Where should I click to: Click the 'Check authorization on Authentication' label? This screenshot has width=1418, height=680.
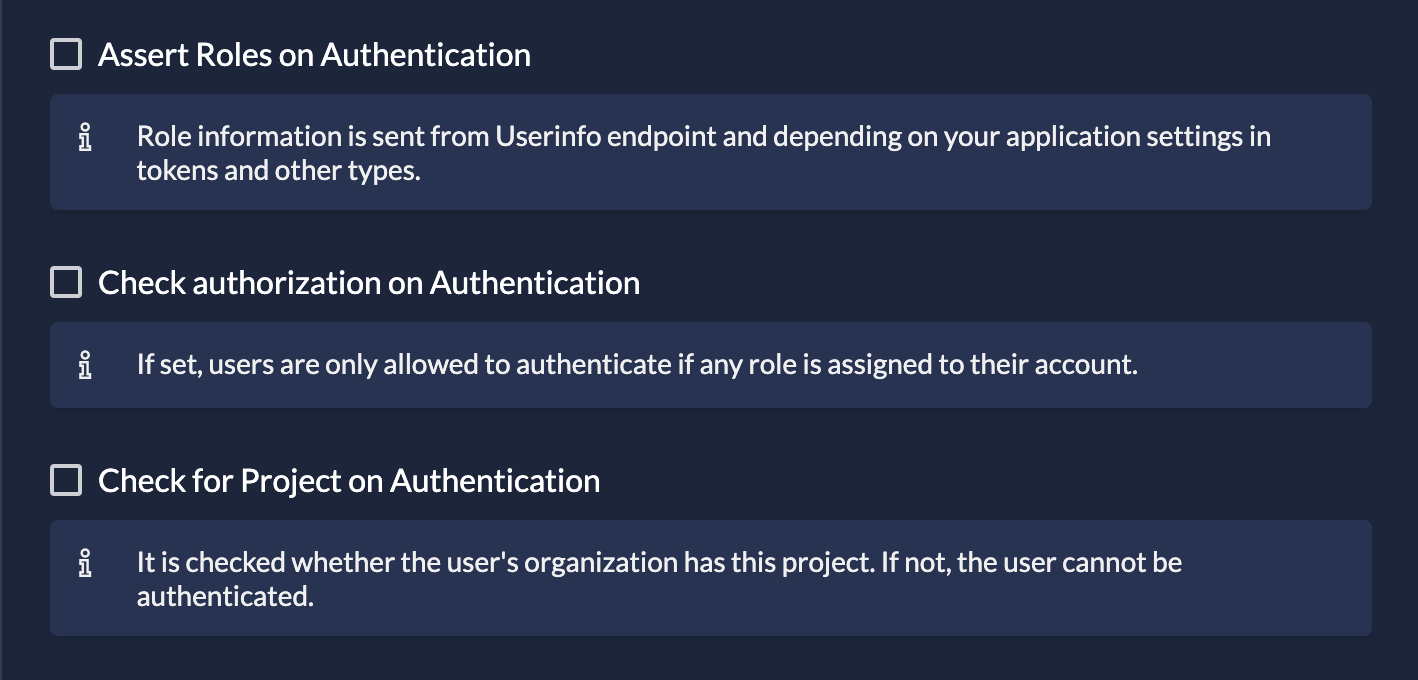coord(369,283)
